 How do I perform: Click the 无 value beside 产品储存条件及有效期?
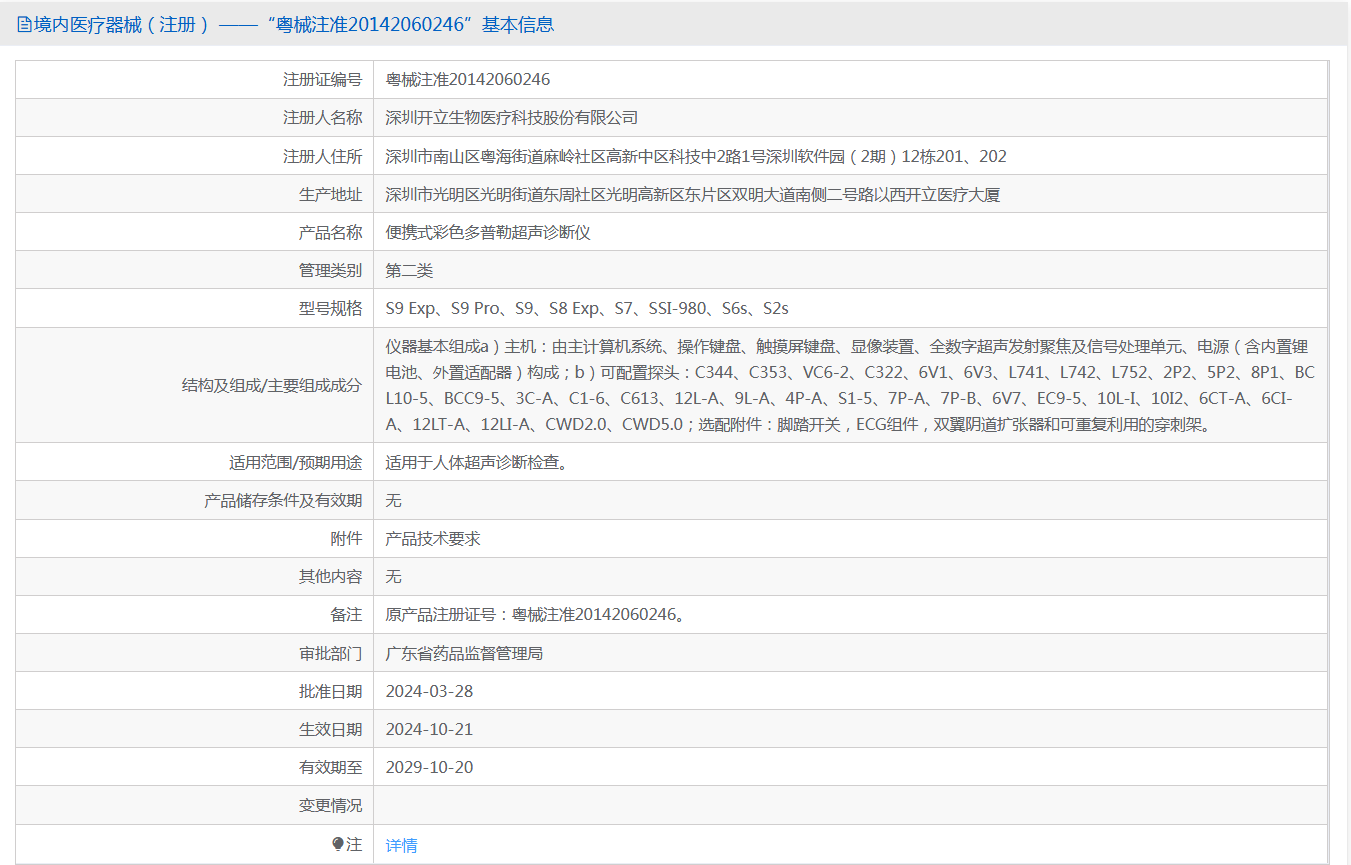click(394, 501)
